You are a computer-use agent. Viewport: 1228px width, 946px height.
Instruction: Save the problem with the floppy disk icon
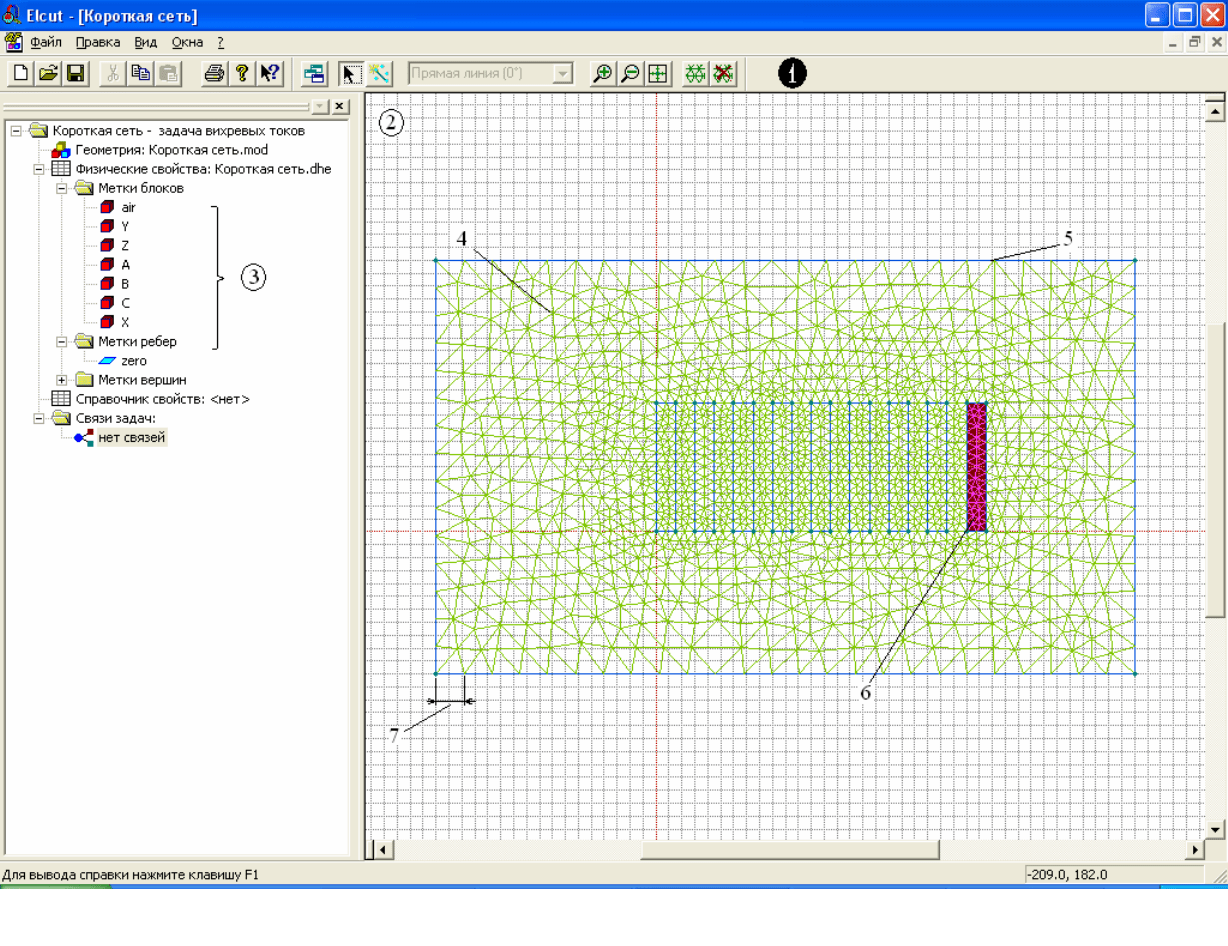[75, 73]
